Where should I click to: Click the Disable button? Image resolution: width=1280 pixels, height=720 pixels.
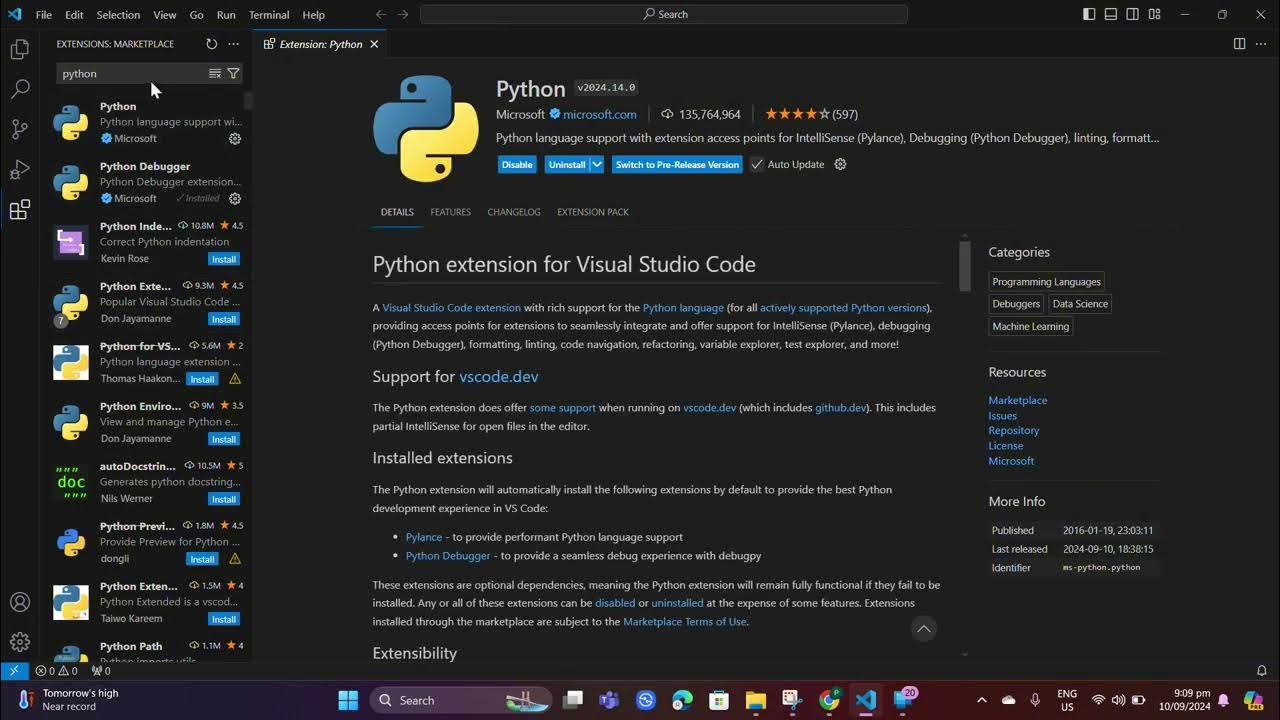[x=517, y=164]
